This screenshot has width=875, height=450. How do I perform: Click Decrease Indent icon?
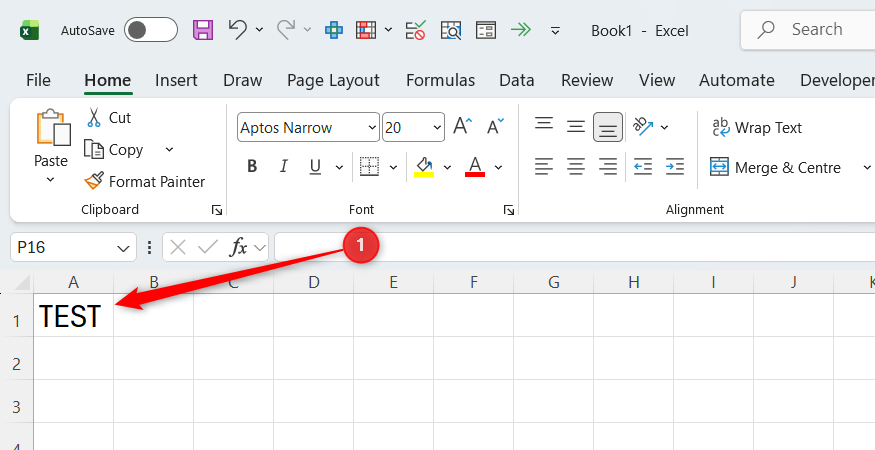point(643,166)
